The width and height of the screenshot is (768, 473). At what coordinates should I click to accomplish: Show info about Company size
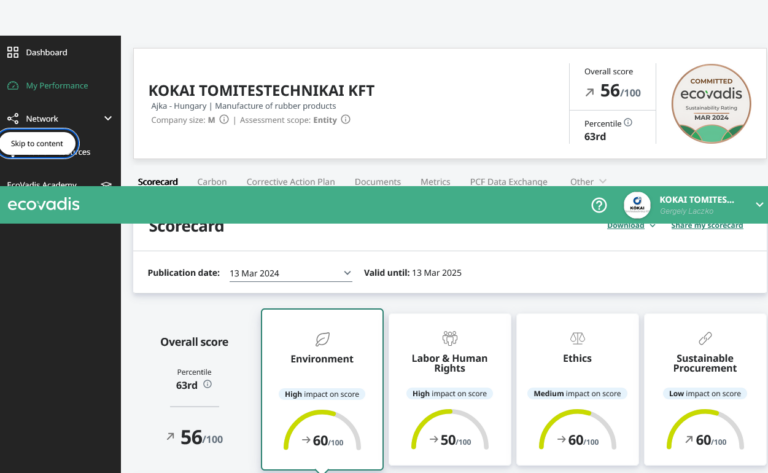pos(224,119)
